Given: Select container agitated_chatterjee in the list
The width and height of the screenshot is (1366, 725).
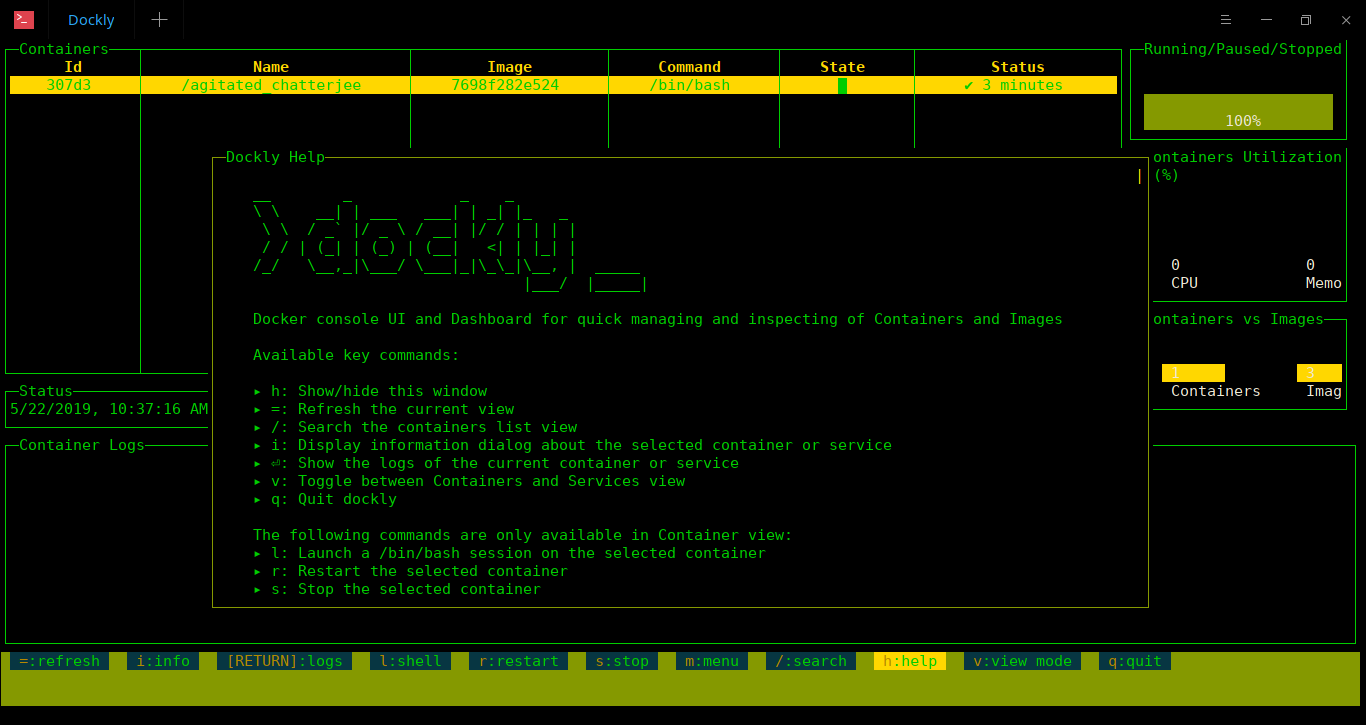Looking at the screenshot, I should click(270, 85).
